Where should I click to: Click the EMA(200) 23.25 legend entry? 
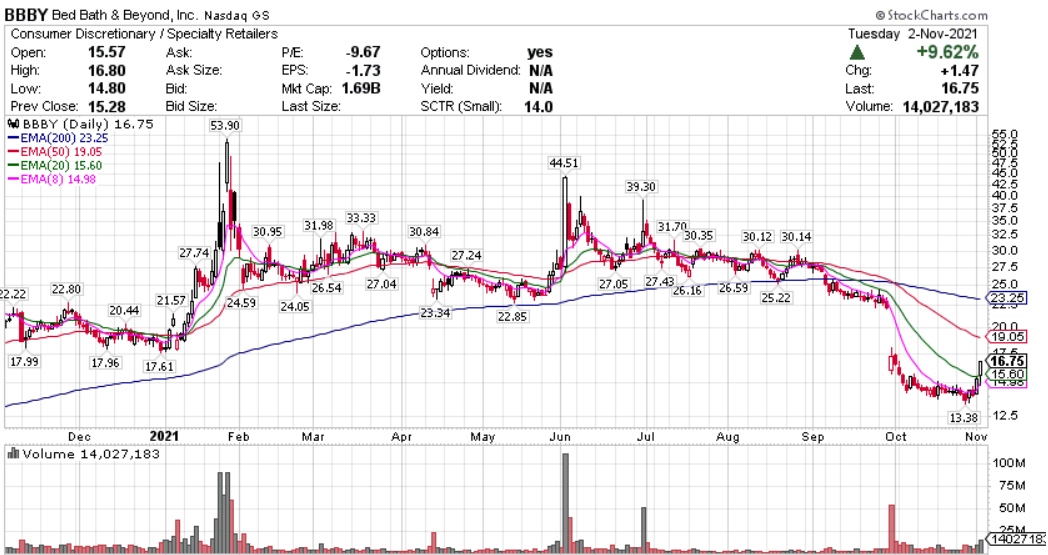[x=57, y=138]
